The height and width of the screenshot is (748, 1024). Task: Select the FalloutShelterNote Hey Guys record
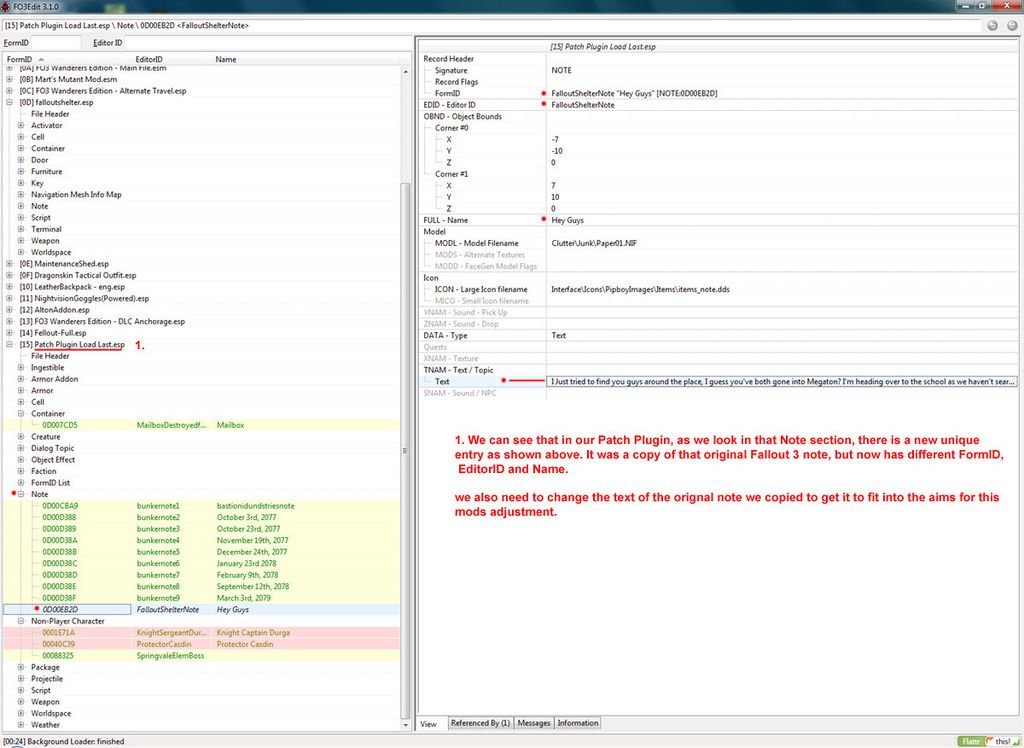pyautogui.click(x=202, y=610)
